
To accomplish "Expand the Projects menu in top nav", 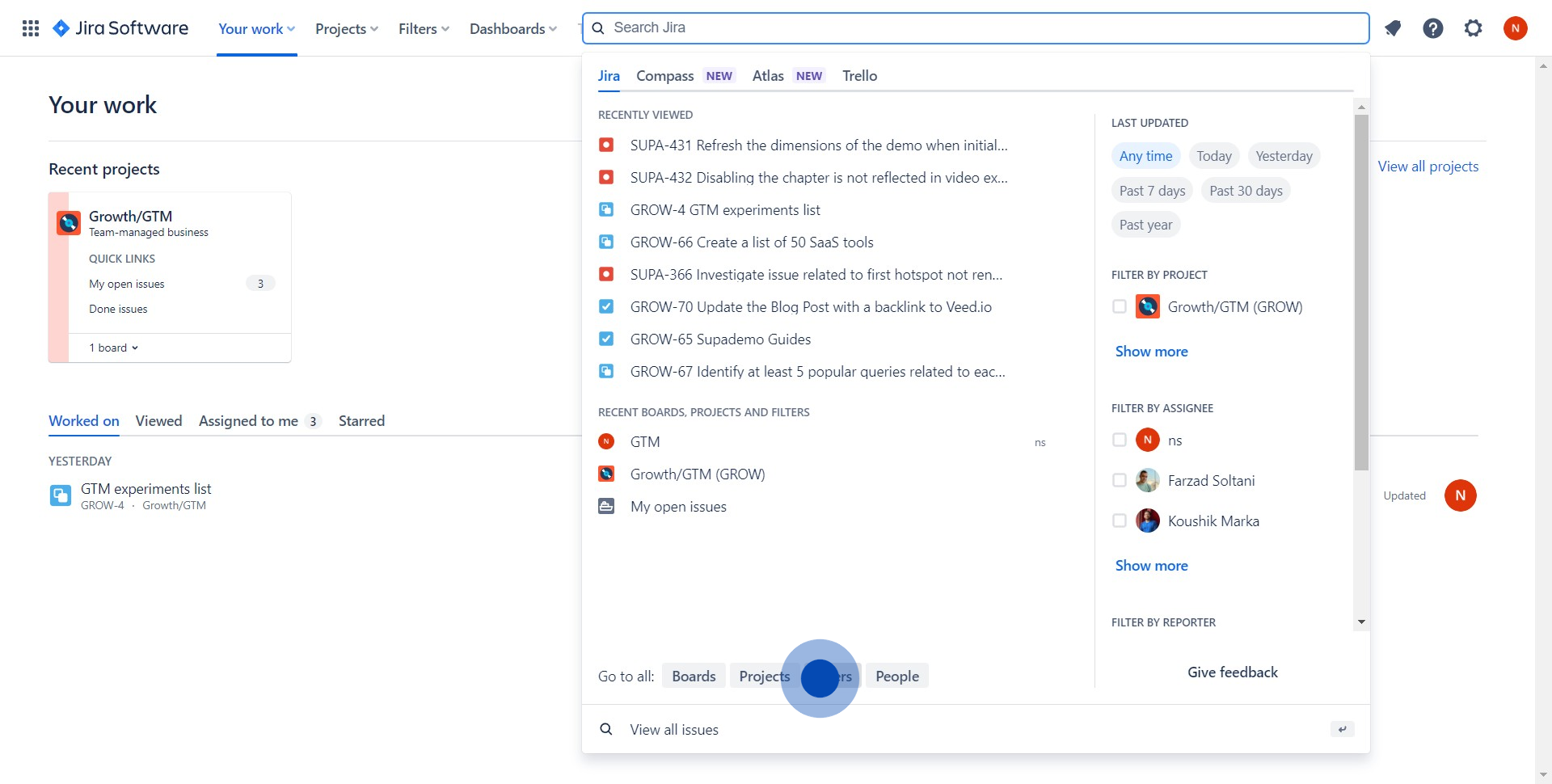I will 347,28.
